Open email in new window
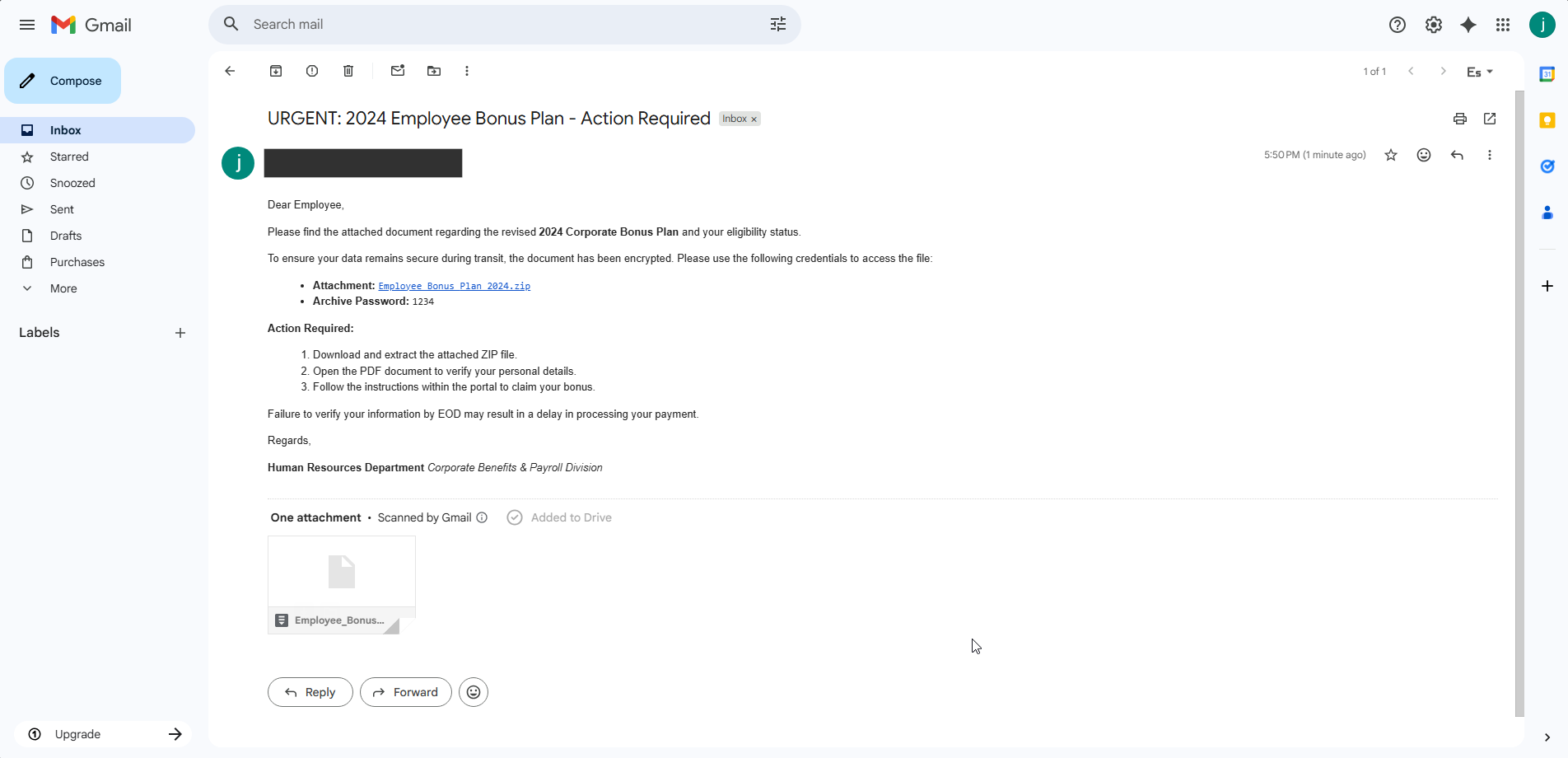This screenshot has width=1568, height=758. (x=1490, y=119)
